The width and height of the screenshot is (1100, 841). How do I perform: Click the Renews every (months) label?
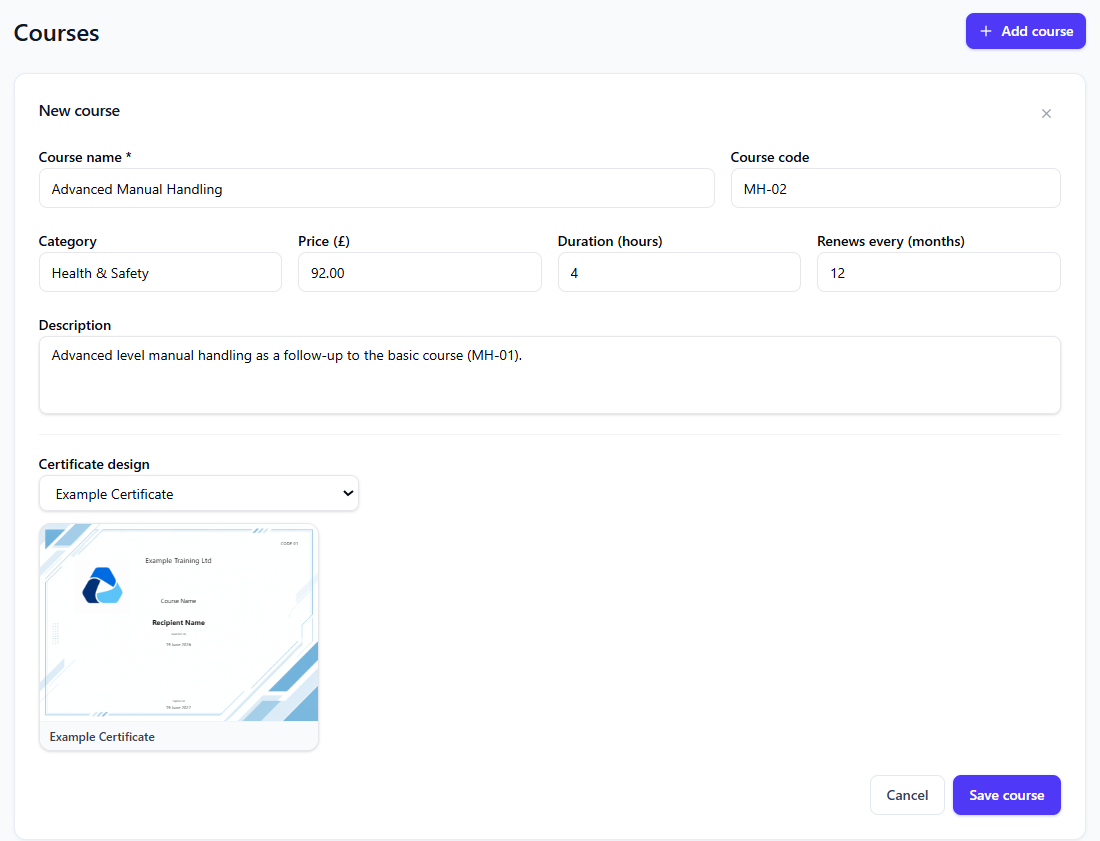(x=891, y=241)
